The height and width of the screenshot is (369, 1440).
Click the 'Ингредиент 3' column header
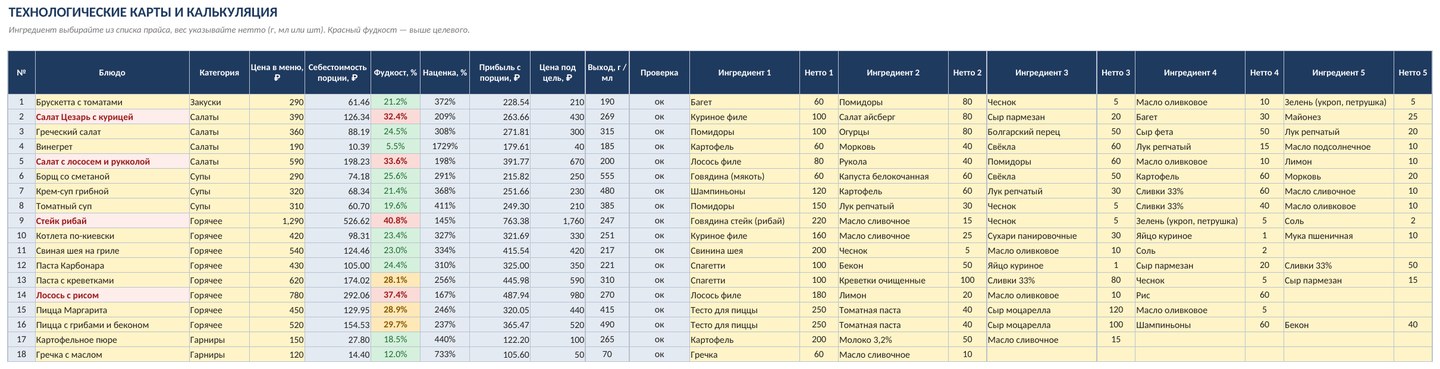pyautogui.click(x=1041, y=73)
